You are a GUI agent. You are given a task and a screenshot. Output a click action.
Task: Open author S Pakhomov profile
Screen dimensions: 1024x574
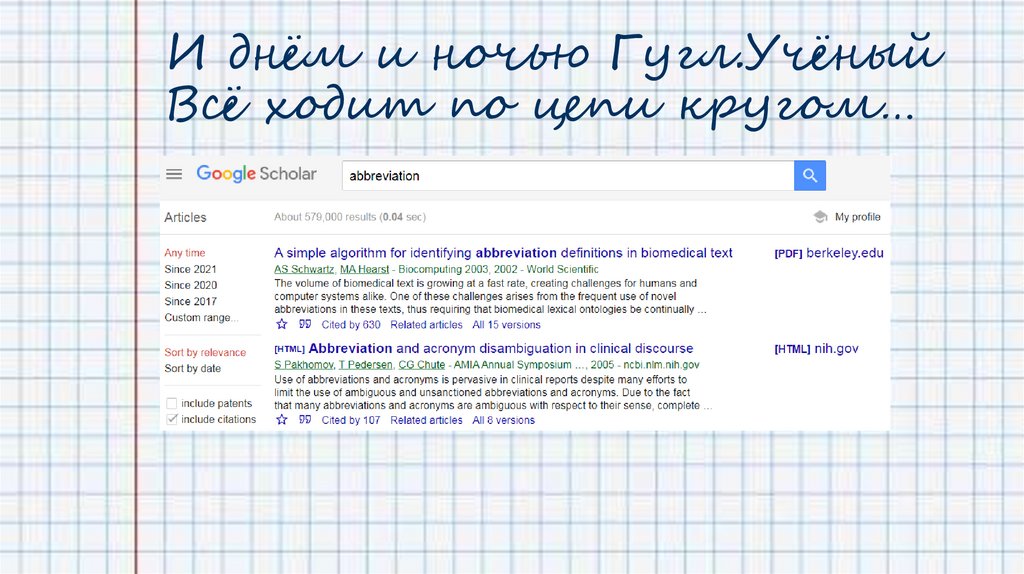(304, 365)
